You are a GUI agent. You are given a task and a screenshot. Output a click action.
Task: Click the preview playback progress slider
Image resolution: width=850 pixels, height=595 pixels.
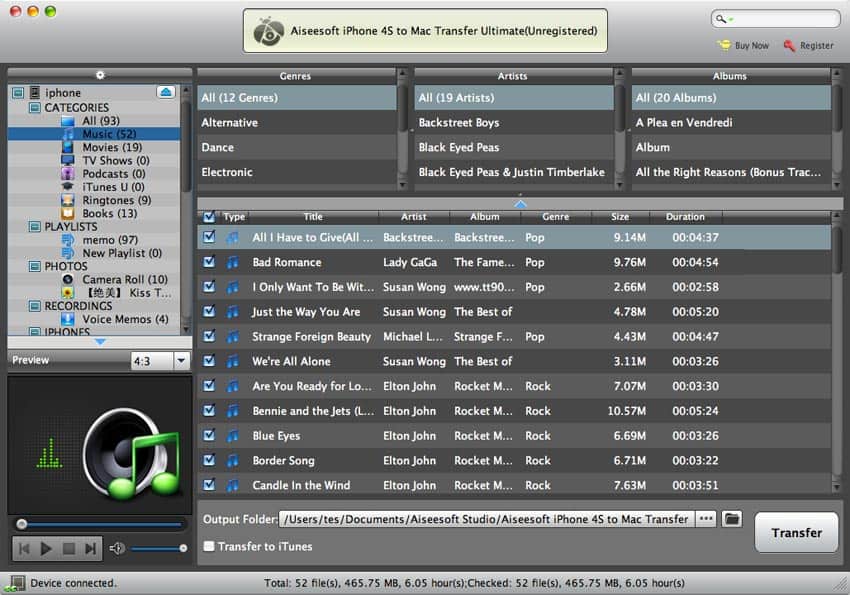point(100,524)
